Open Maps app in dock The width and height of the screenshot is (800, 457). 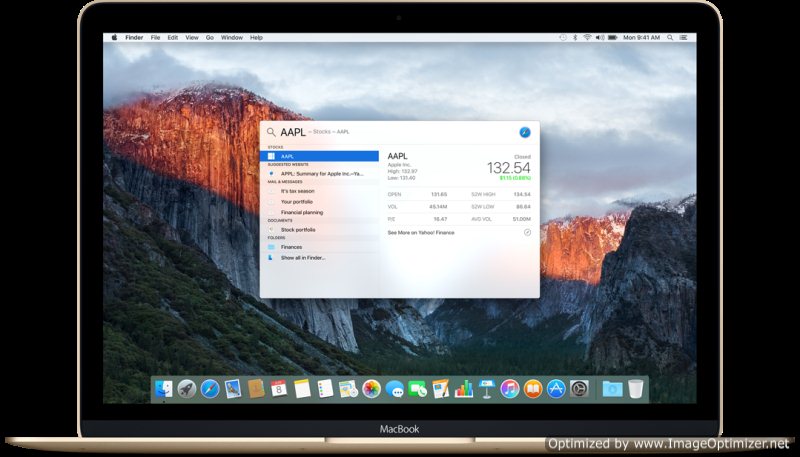pos(348,389)
